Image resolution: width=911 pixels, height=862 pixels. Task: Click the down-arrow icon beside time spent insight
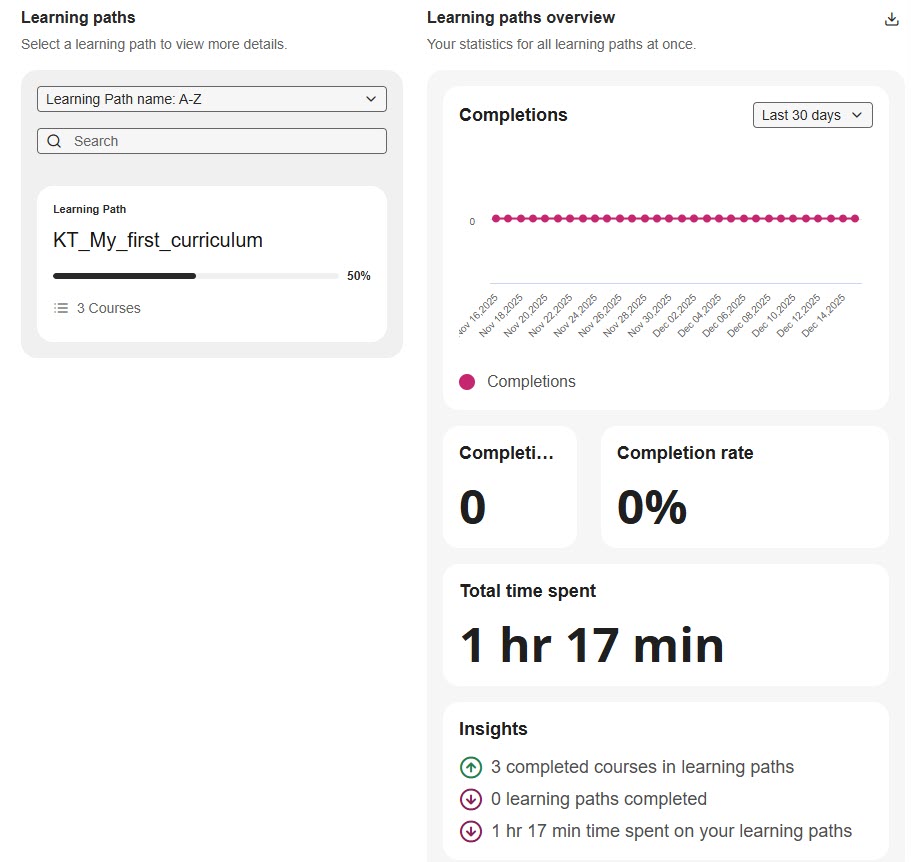pos(470,831)
